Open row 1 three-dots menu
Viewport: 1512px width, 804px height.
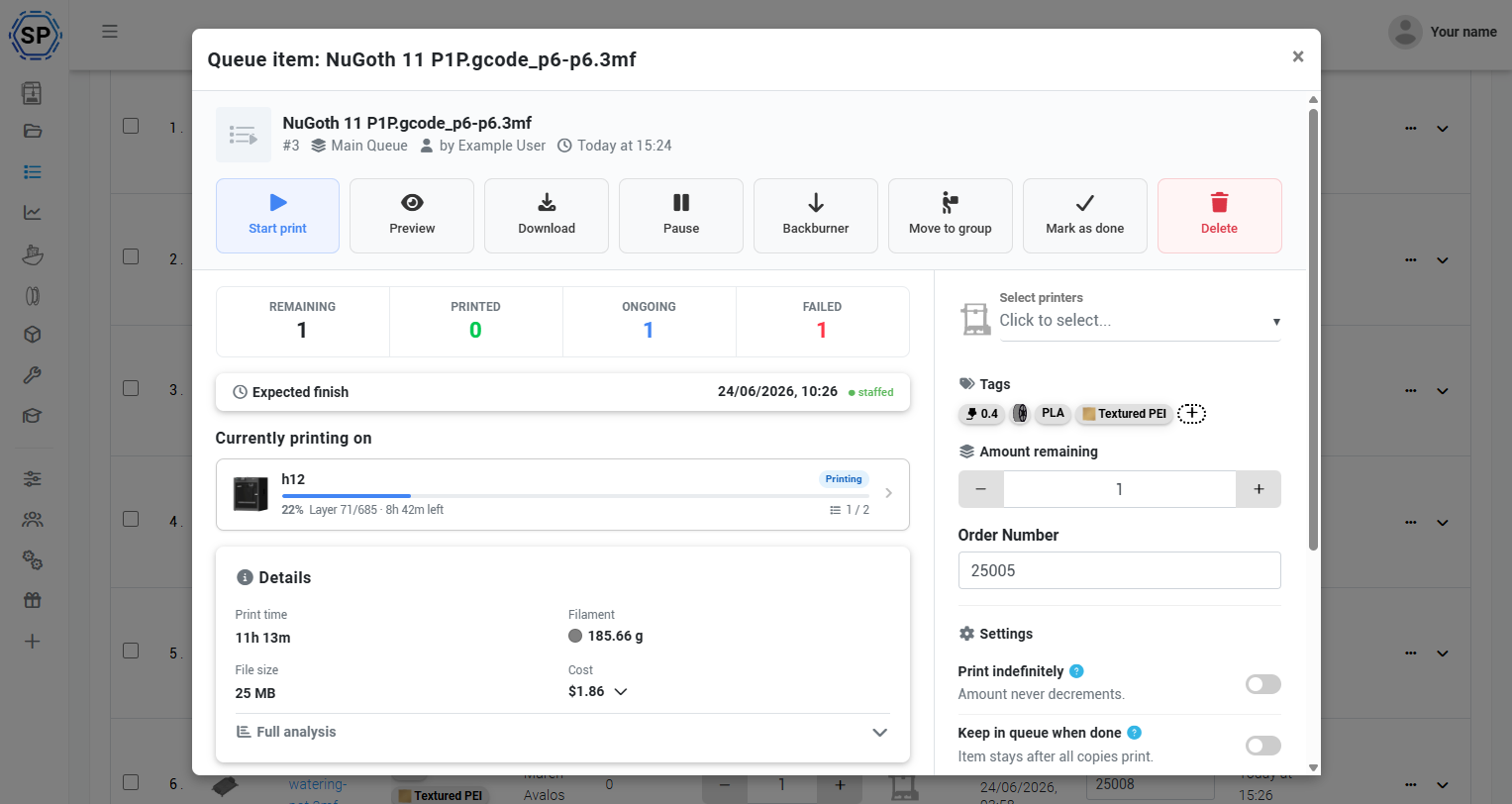coord(1411,129)
